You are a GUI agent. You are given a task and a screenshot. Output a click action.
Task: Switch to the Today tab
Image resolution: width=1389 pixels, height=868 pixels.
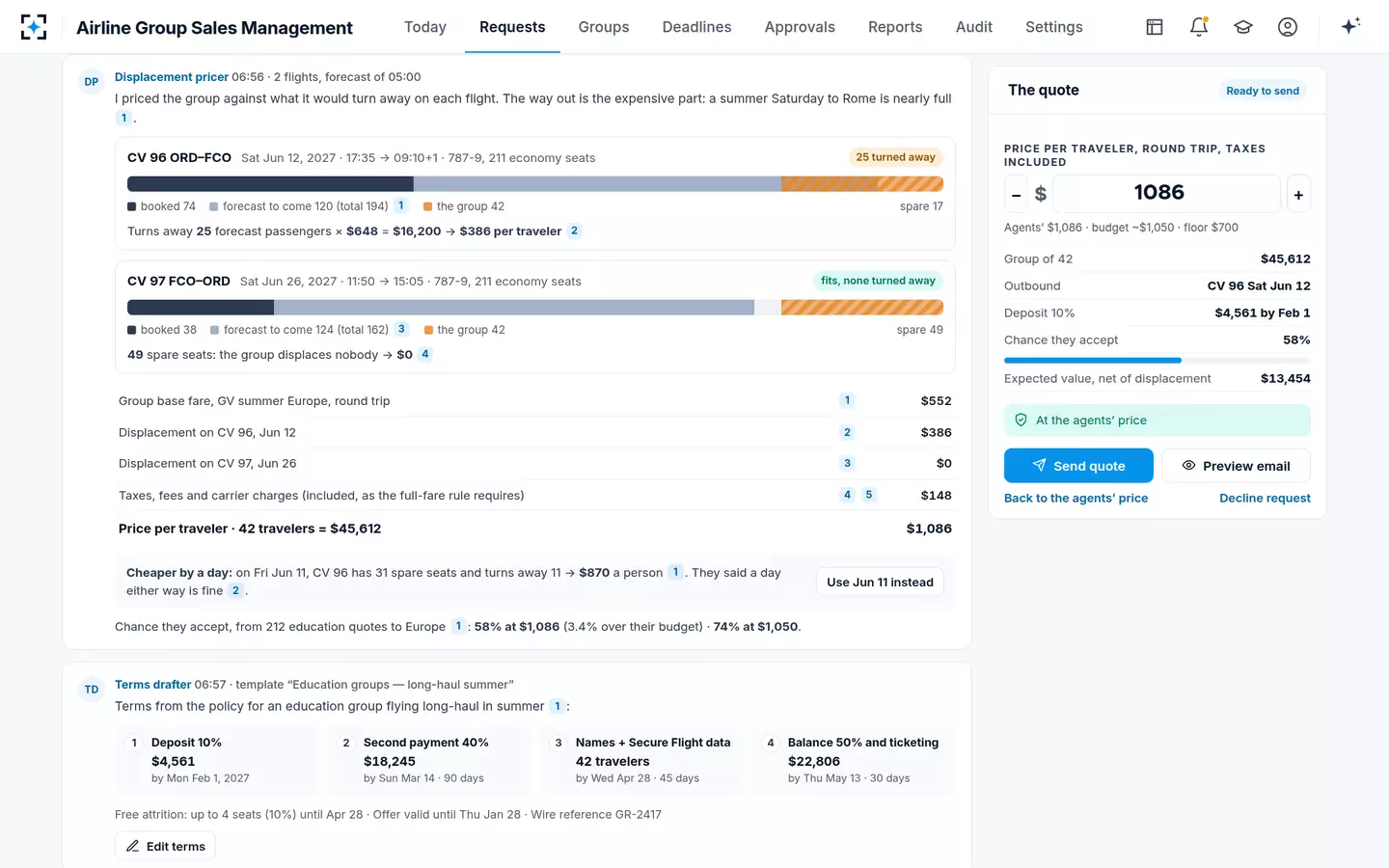425,27
